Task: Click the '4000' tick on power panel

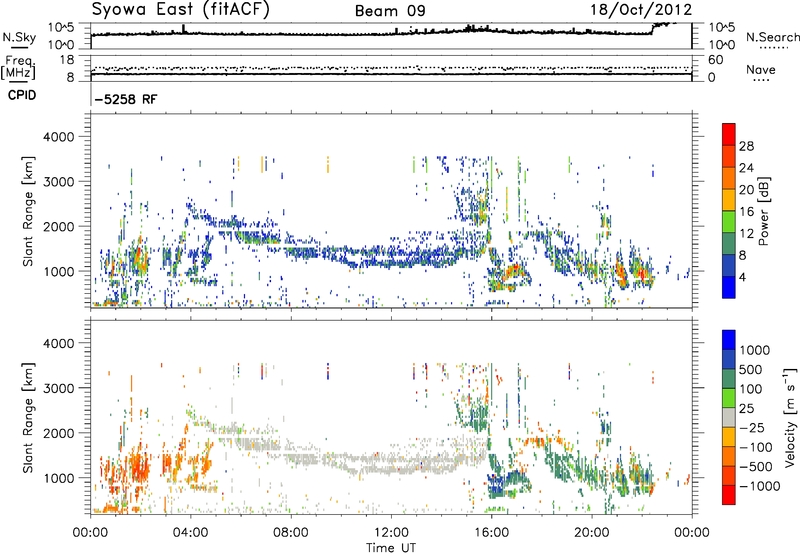Action: coord(58,137)
